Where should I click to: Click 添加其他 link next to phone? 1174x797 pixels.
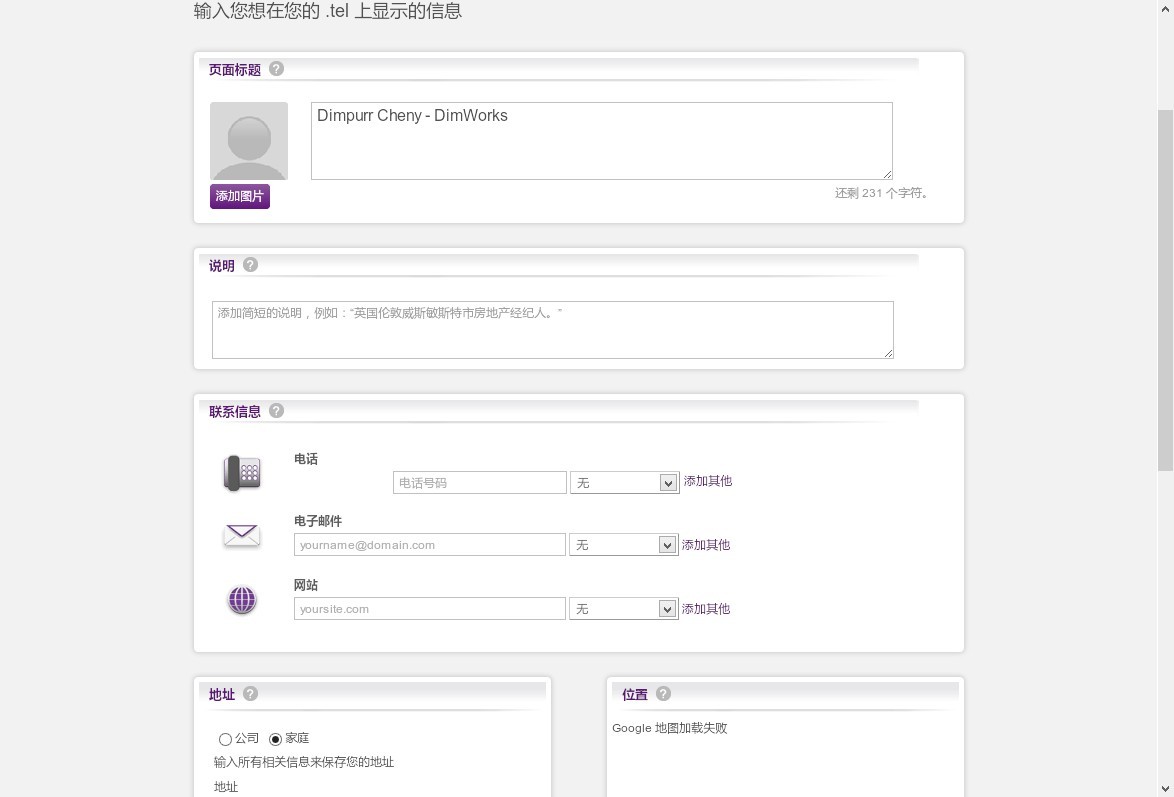(708, 481)
